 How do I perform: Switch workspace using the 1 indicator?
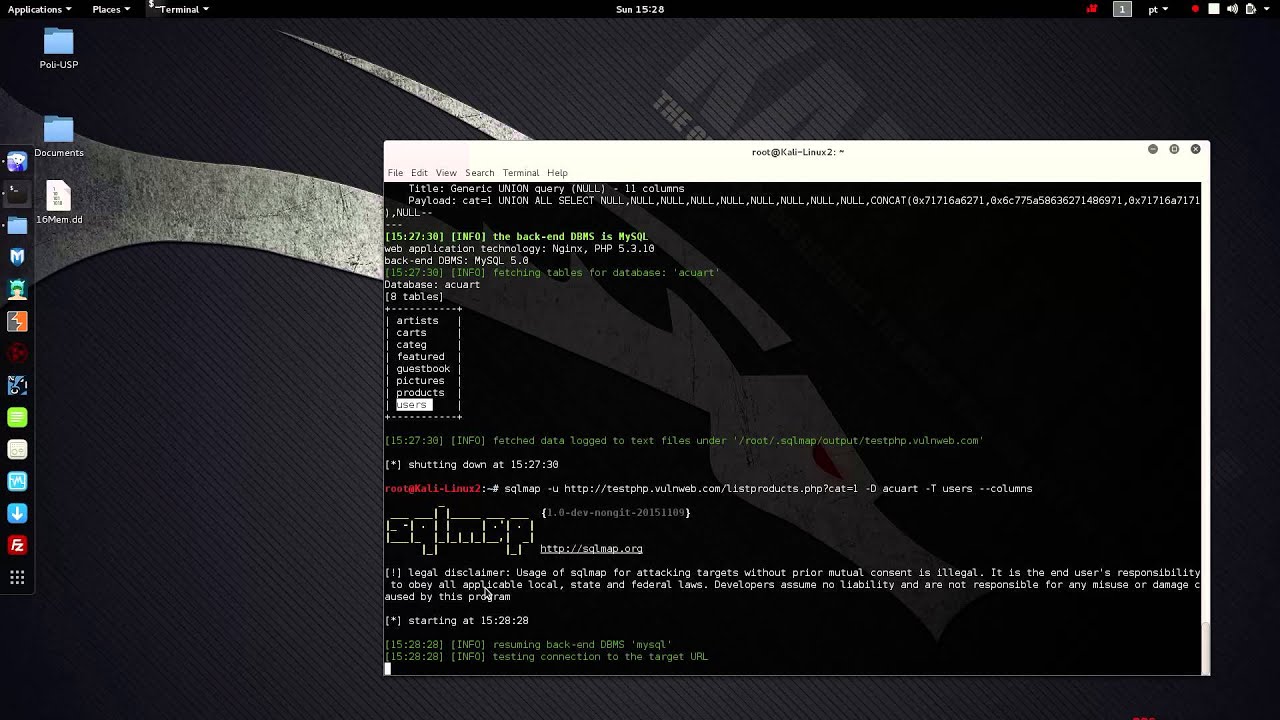[1122, 9]
